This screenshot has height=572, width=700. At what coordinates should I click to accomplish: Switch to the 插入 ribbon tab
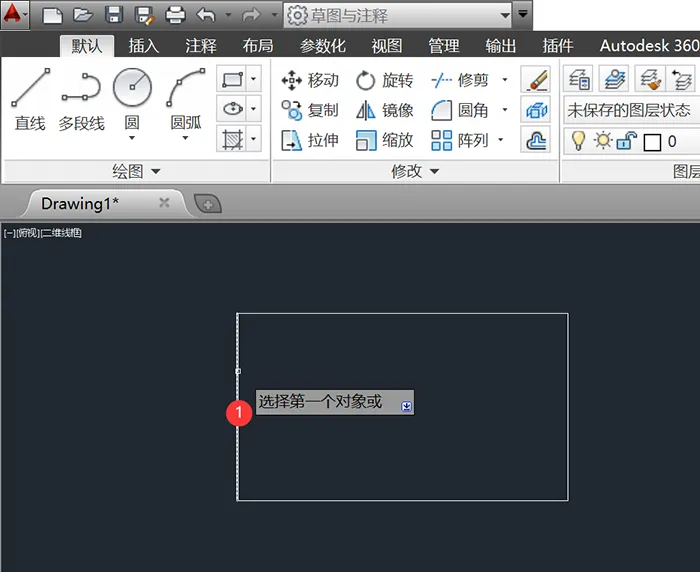pos(144,46)
